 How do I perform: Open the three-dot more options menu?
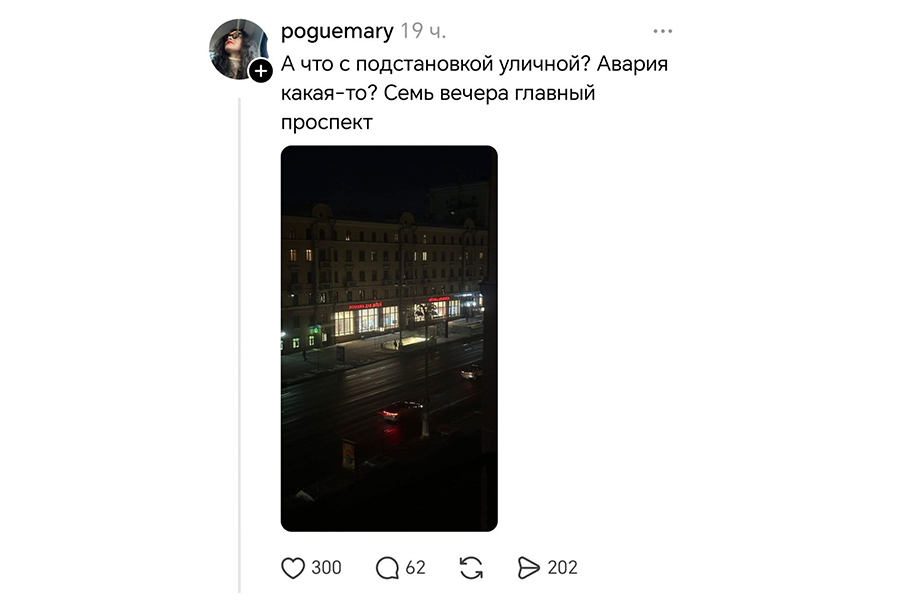click(662, 31)
